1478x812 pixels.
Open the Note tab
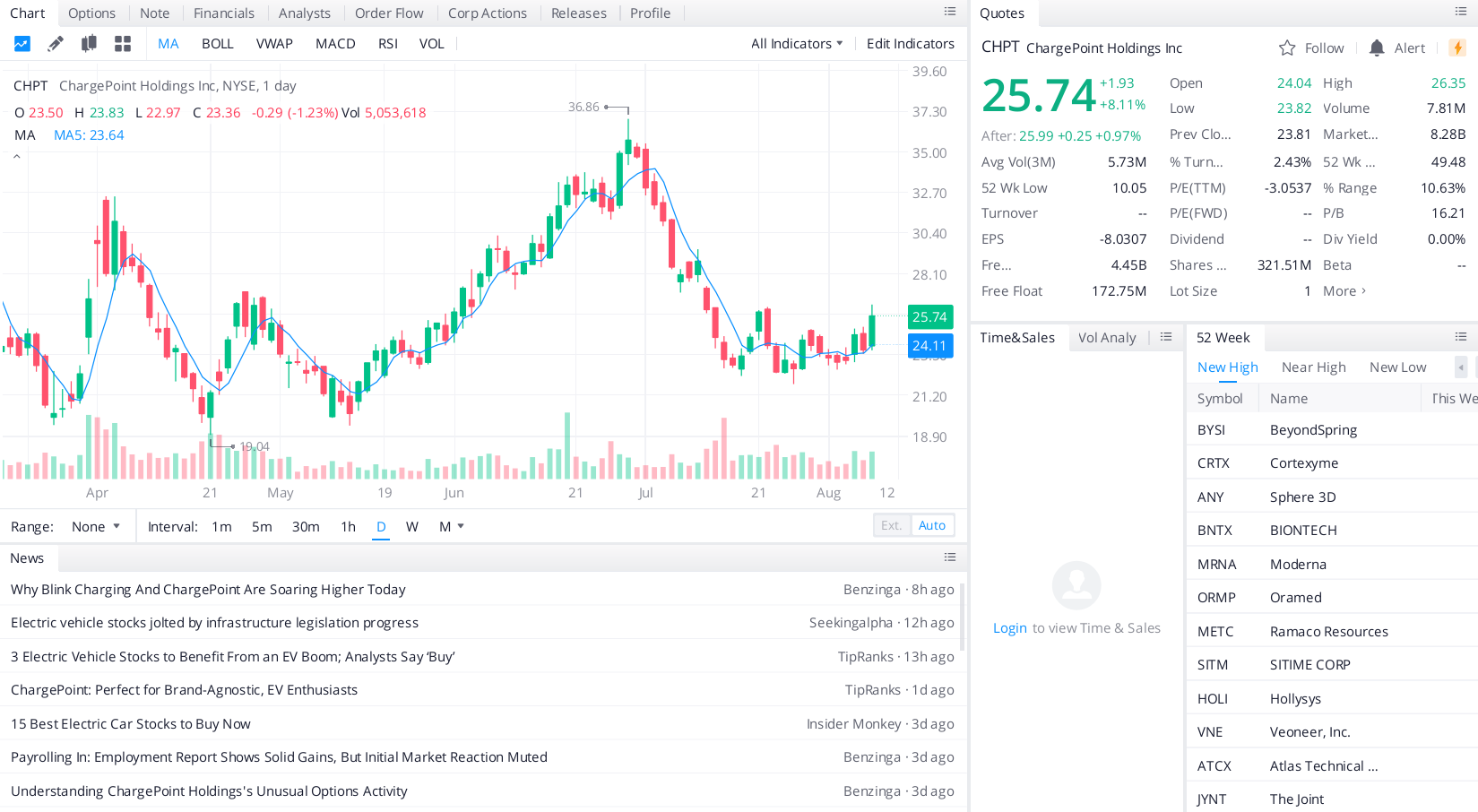coord(154,13)
